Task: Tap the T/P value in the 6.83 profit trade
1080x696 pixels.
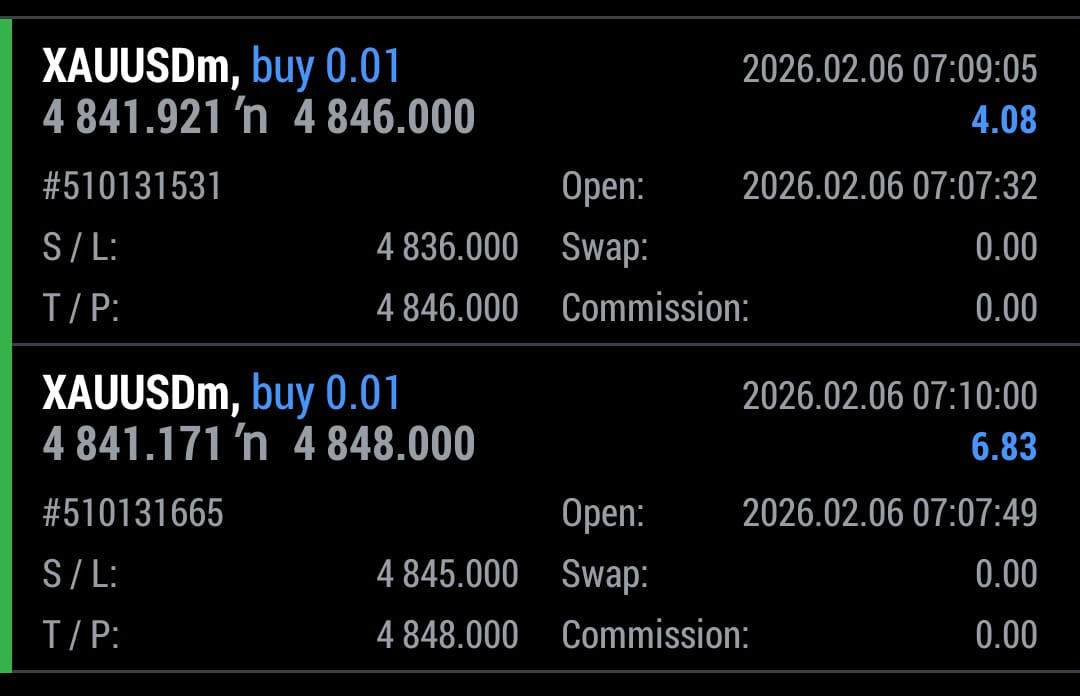Action: 447,635
